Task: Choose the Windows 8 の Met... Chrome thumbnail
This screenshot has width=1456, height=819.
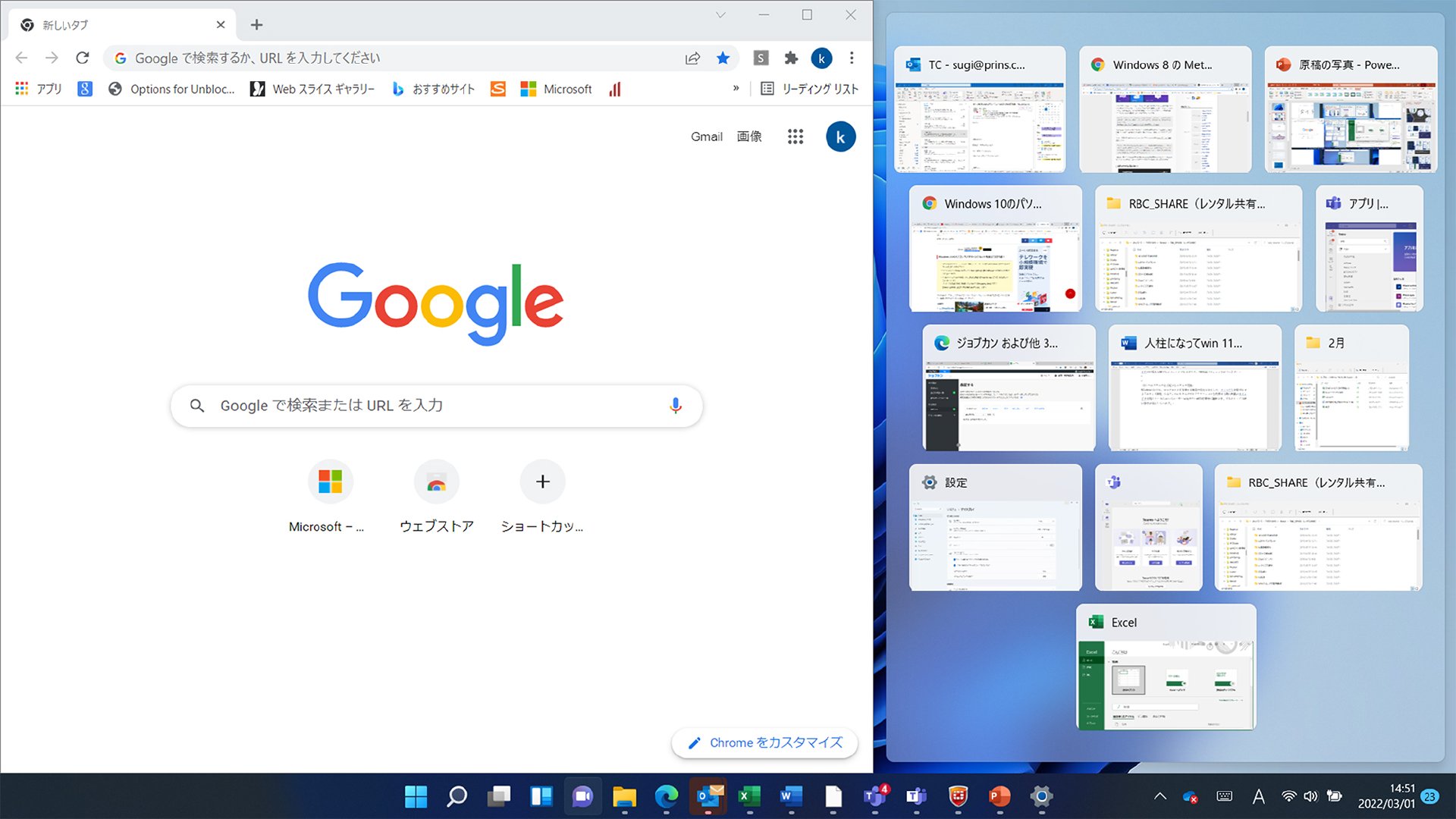Action: pos(1165,109)
